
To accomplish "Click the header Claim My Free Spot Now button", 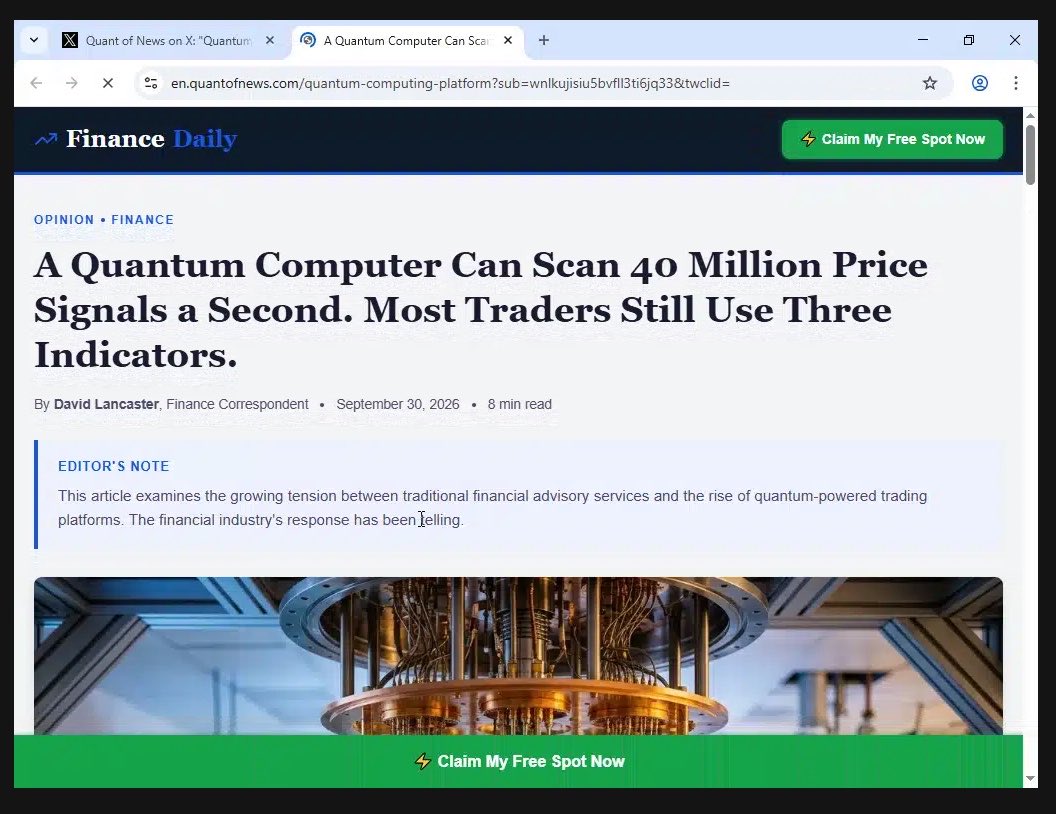I will pyautogui.click(x=892, y=139).
